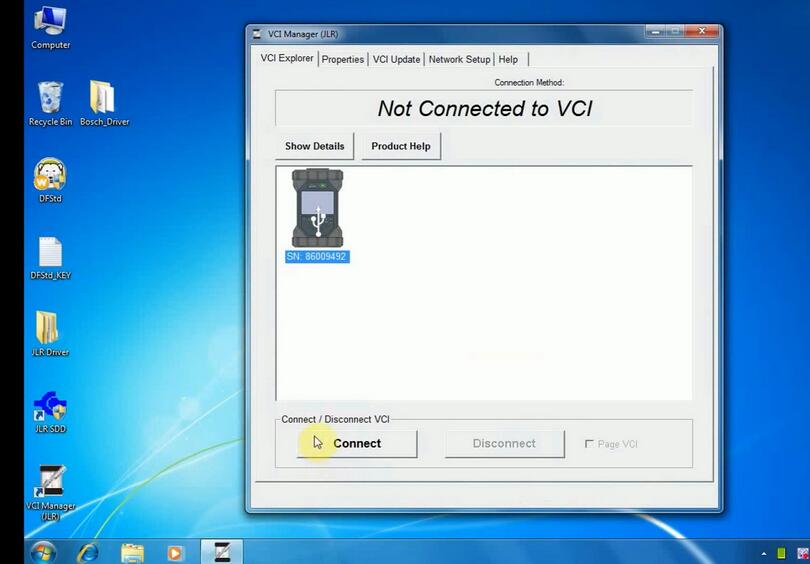Click the Show Details button
The height and width of the screenshot is (564, 810).
point(315,146)
